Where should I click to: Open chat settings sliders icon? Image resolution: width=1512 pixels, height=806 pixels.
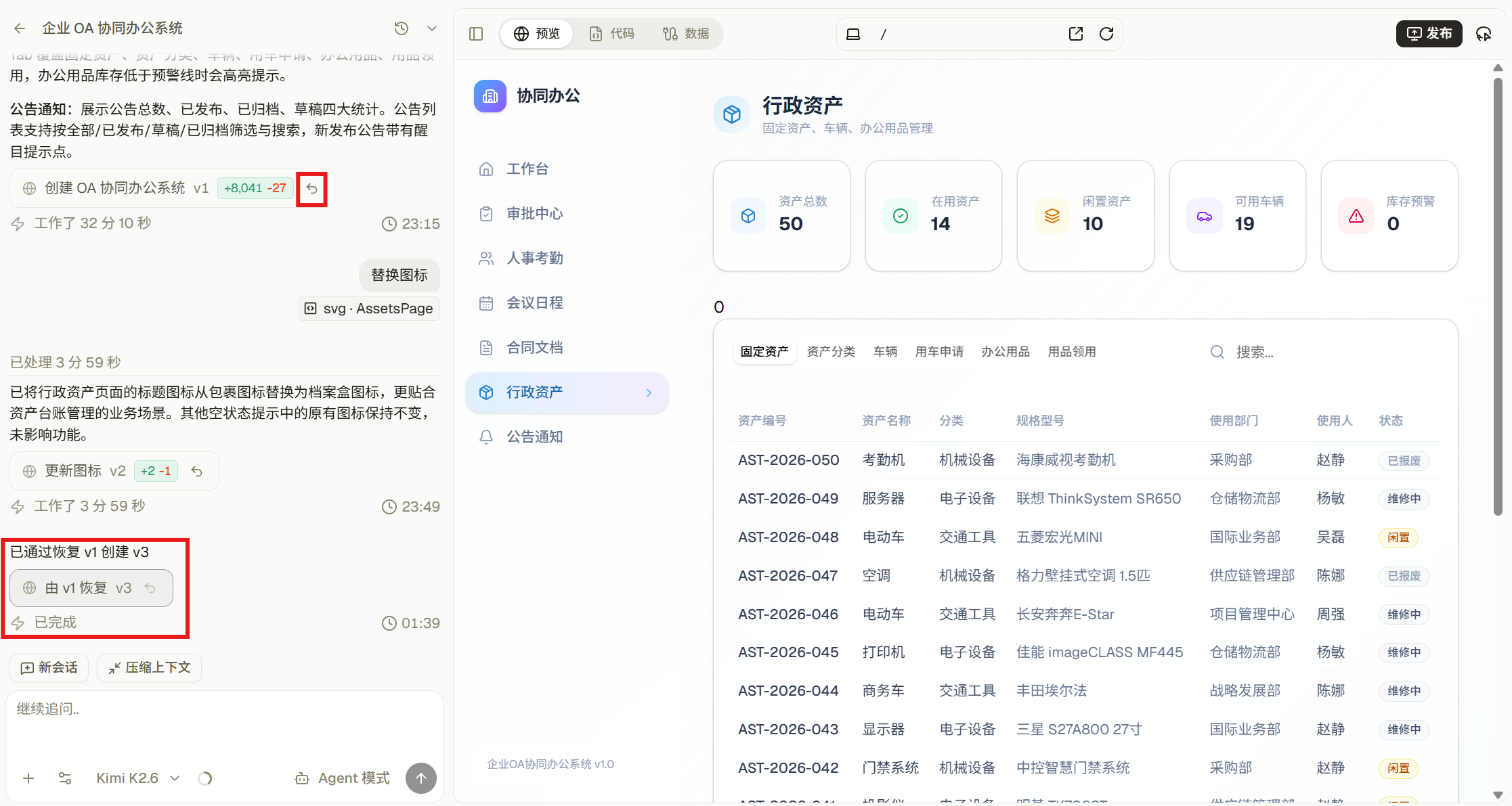(65, 778)
